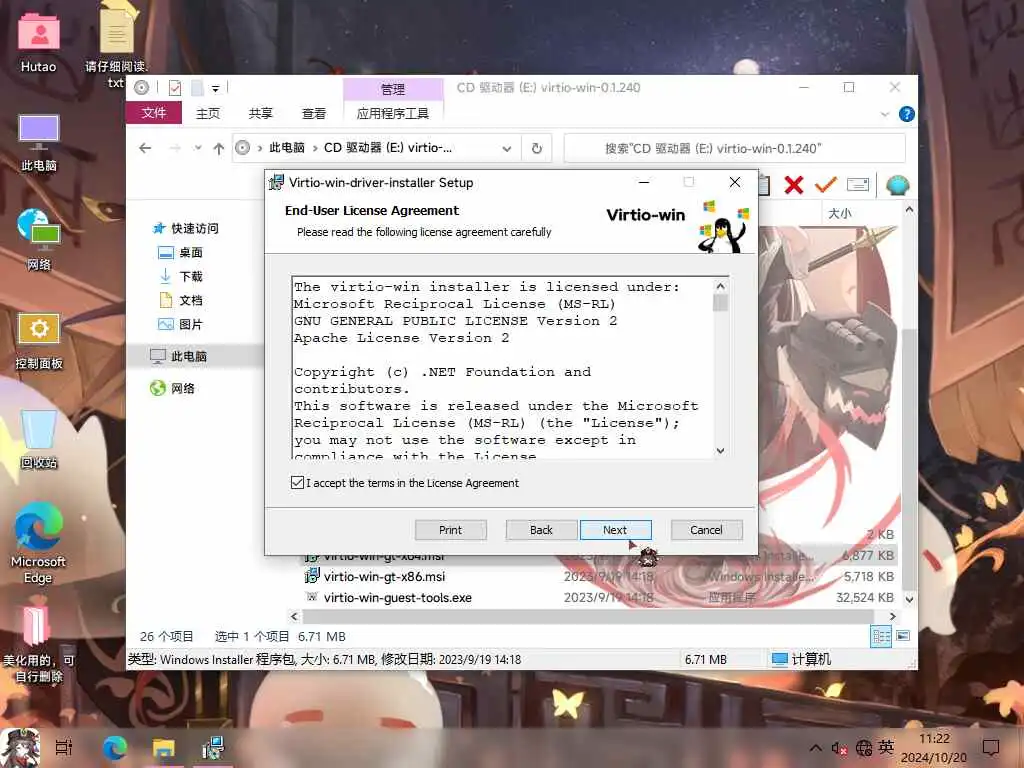Image resolution: width=1024 pixels, height=768 pixels.
Task: Show hidden tray icons chevron
Action: tap(816, 748)
